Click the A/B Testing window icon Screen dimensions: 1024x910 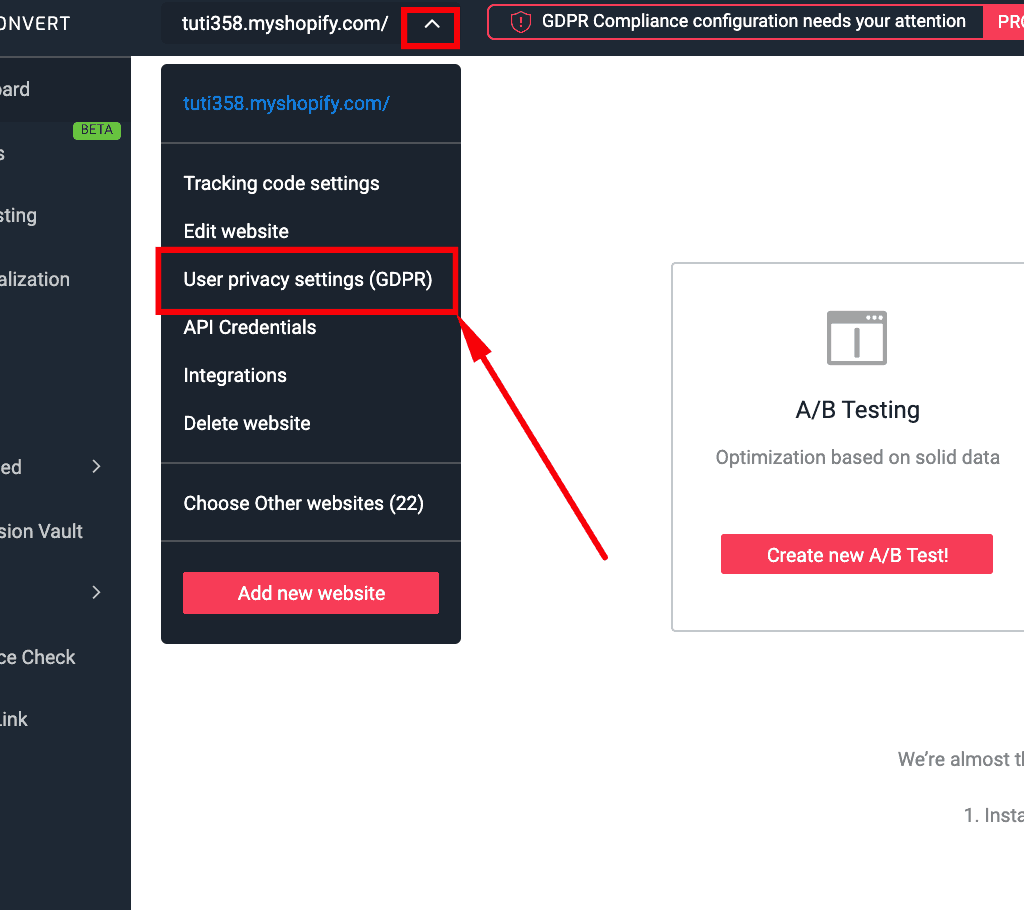tap(857, 338)
